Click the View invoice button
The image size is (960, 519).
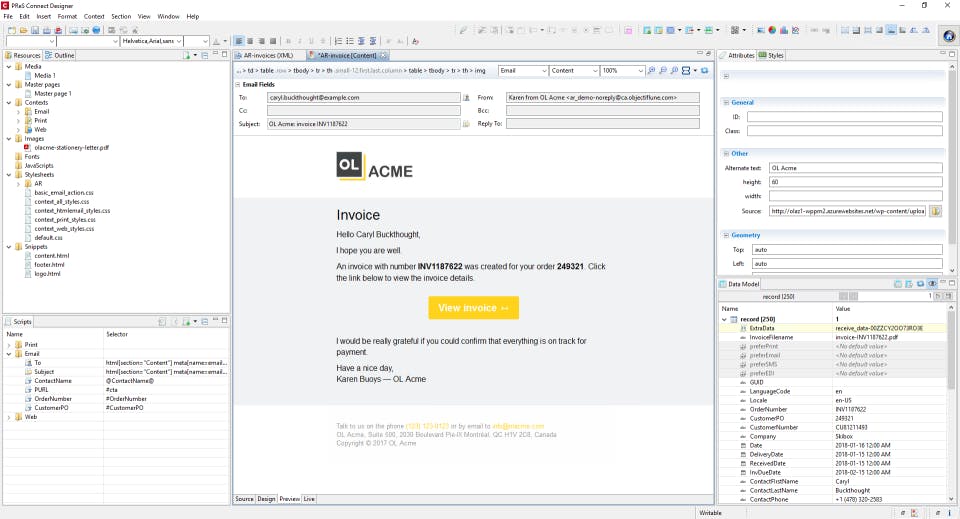[473, 308]
